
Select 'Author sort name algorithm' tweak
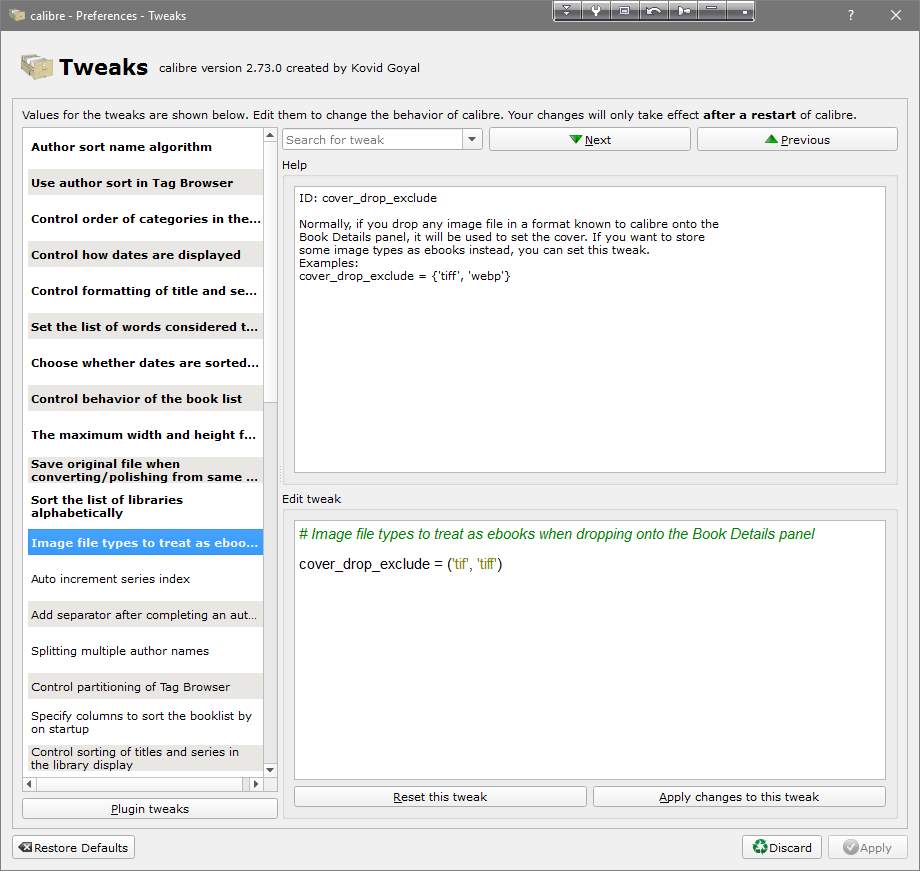point(145,147)
